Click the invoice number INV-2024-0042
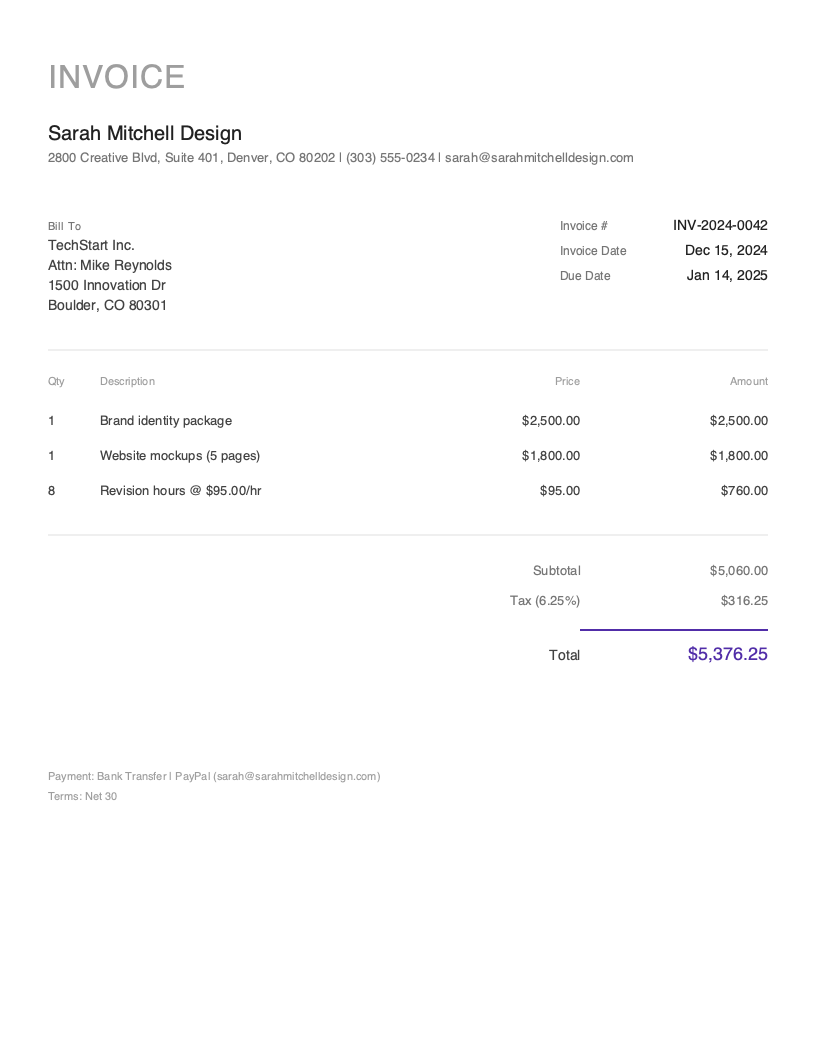This screenshot has width=816, height=1056. [x=721, y=225]
